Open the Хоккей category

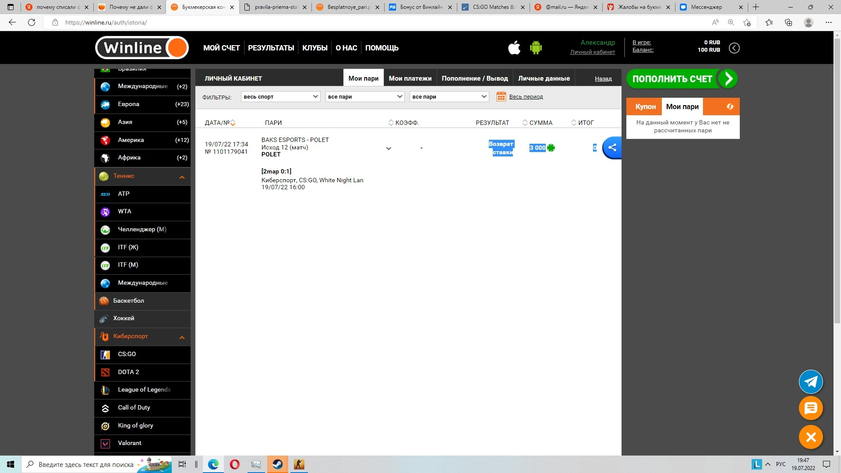(x=143, y=318)
